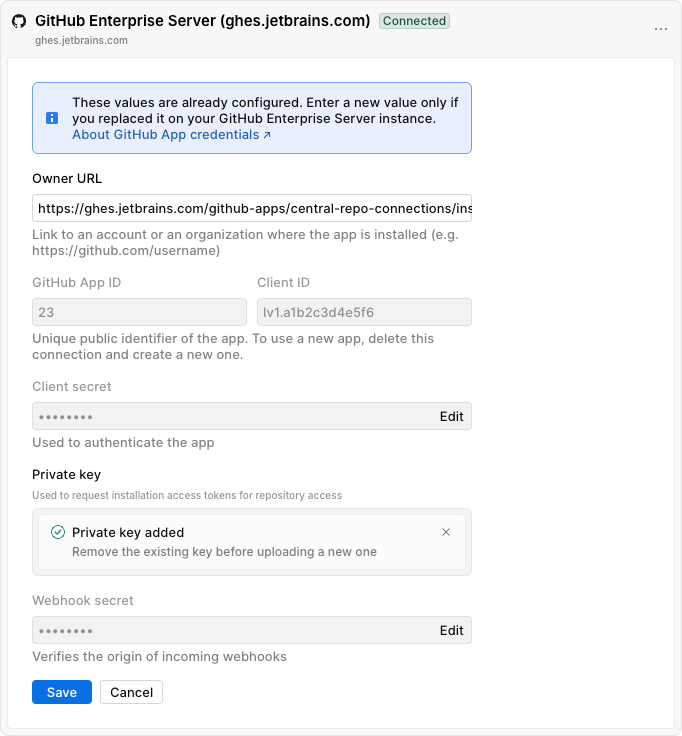Viewport: 682px width, 736px height.
Task: Click the GitHub logo icon in header
Action: 19,21
